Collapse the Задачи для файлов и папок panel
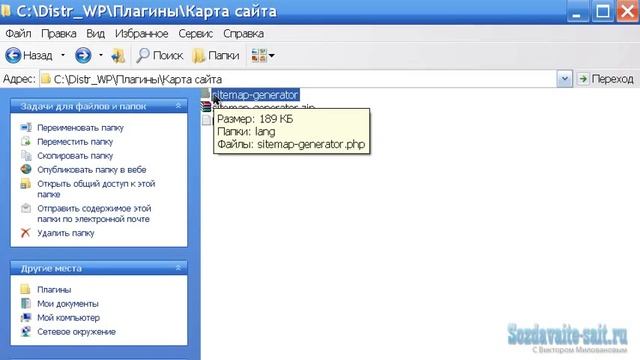Image resolution: width=640 pixels, height=360 pixels. pos(178,106)
